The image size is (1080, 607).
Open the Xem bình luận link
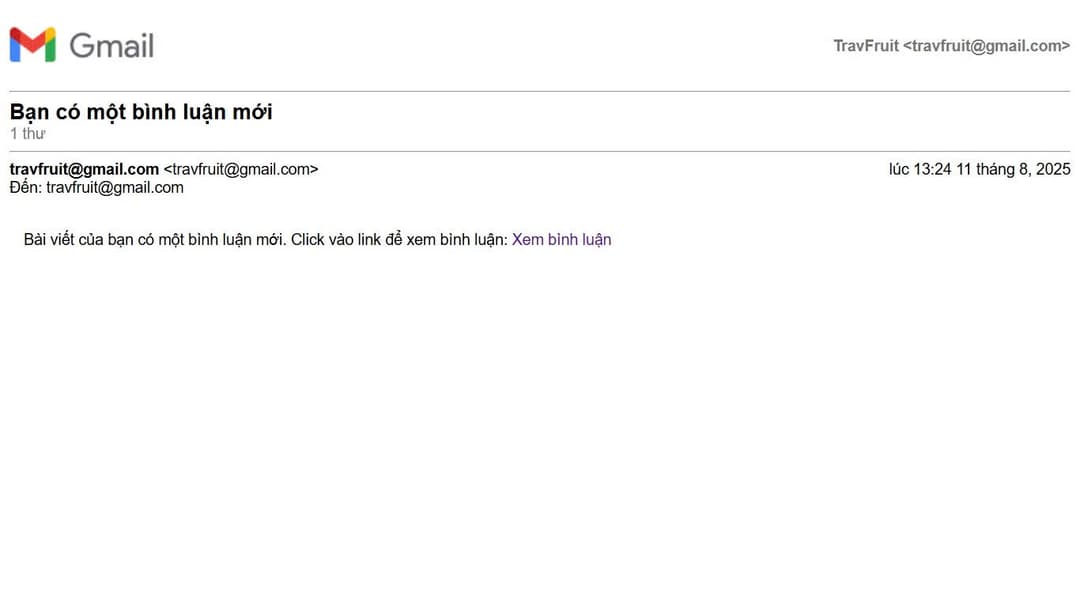click(x=561, y=239)
